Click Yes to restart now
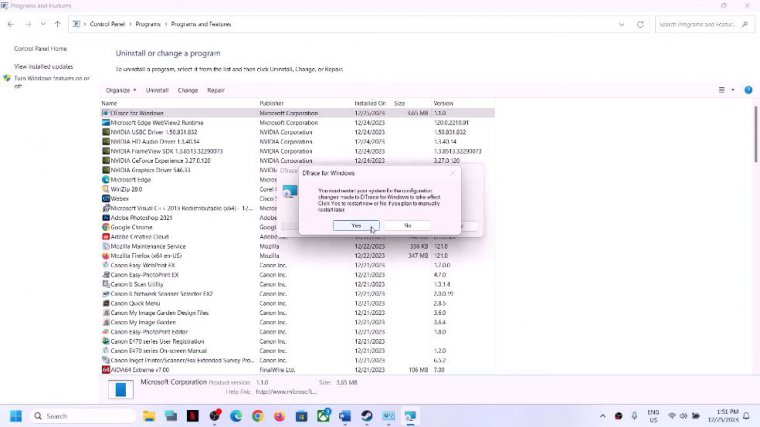 pyautogui.click(x=355, y=225)
